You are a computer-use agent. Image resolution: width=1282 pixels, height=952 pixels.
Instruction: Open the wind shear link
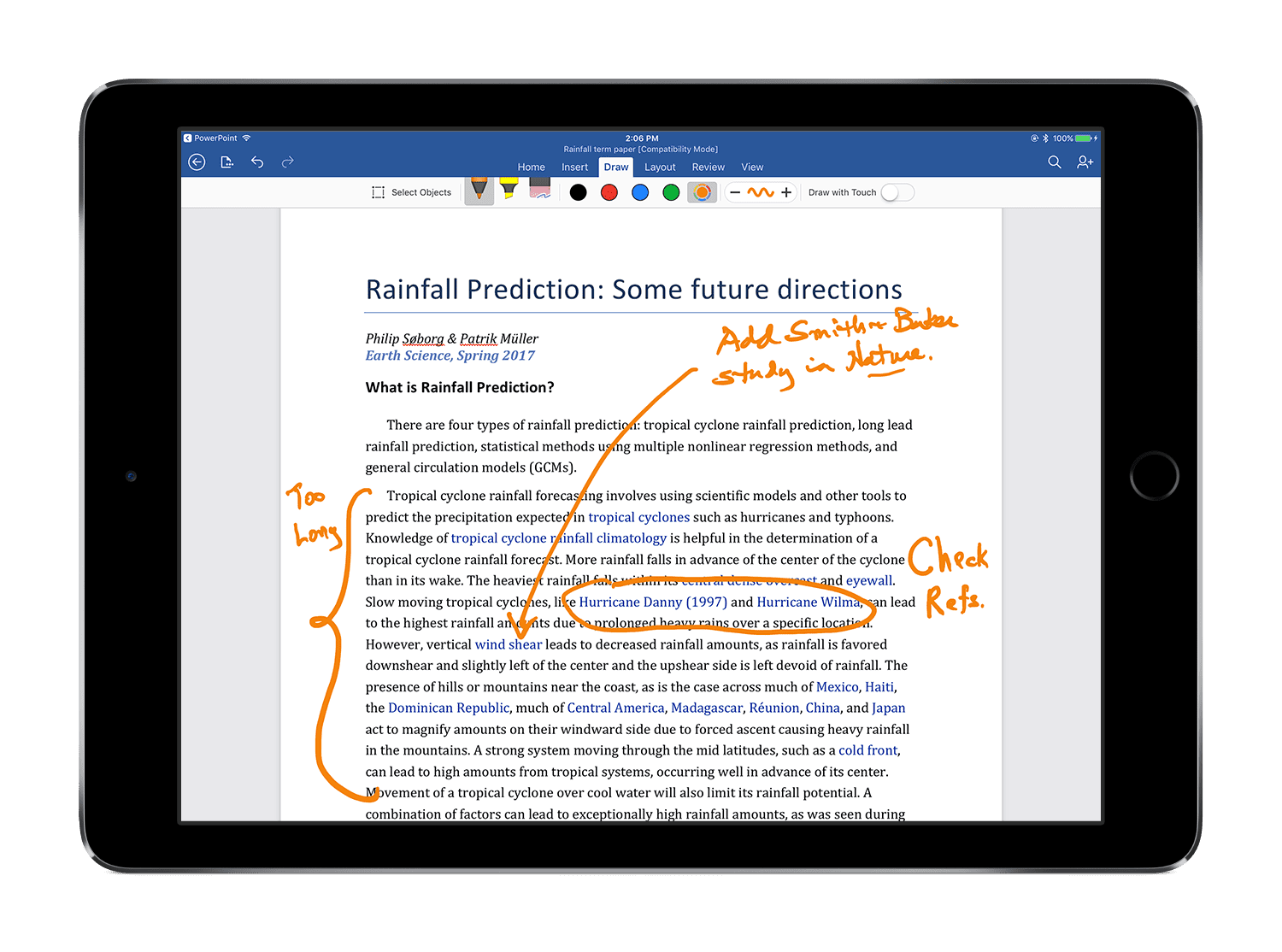(509, 644)
